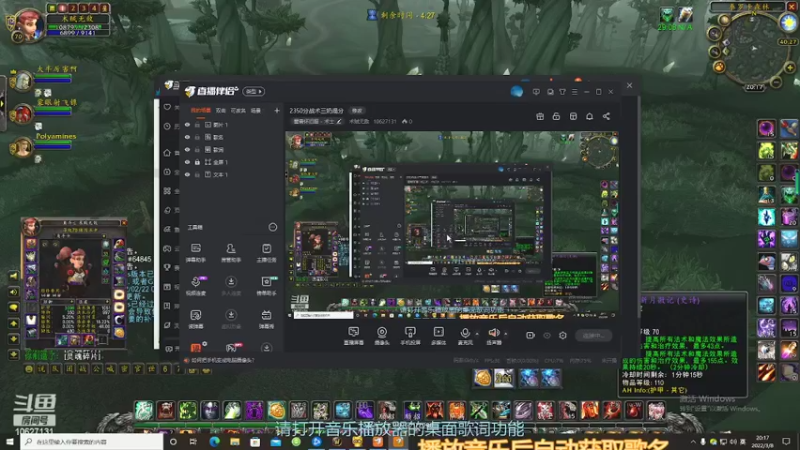Edit the stream category tag
This screenshot has width=800, height=450.
point(317,121)
